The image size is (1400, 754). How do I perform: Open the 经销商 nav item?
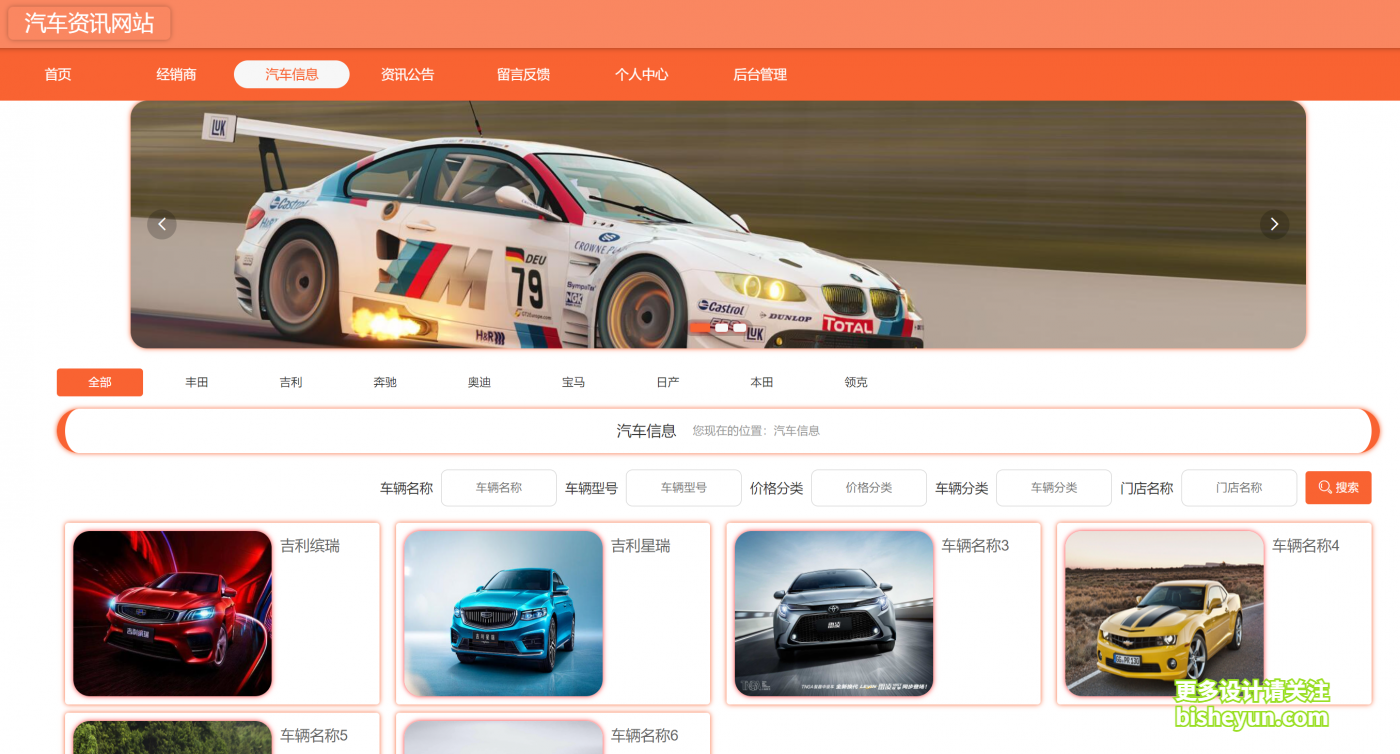[x=176, y=75]
